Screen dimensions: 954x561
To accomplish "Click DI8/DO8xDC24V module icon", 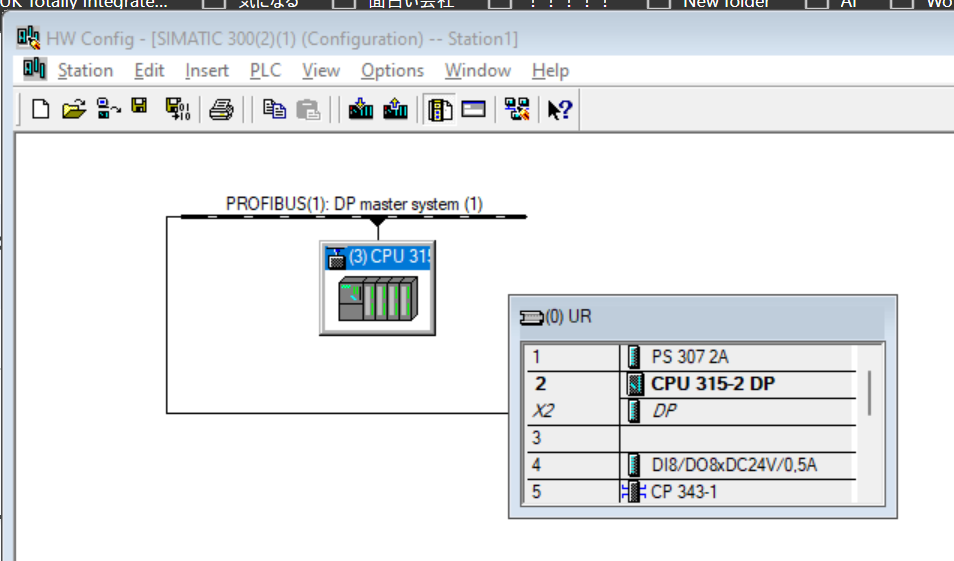I will 634,465.
